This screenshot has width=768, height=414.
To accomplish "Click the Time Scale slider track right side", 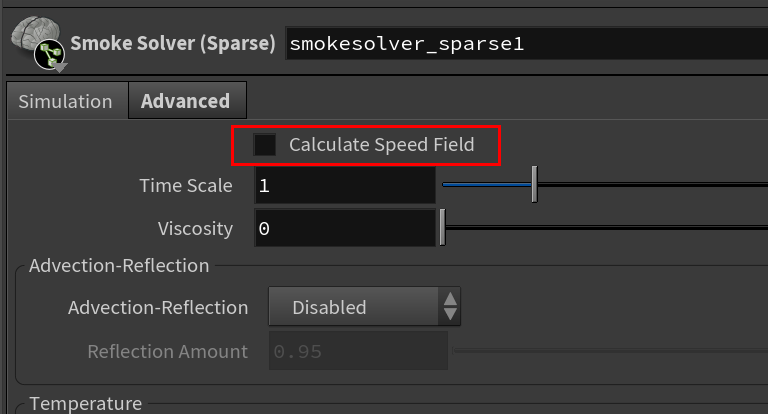I will (653, 185).
